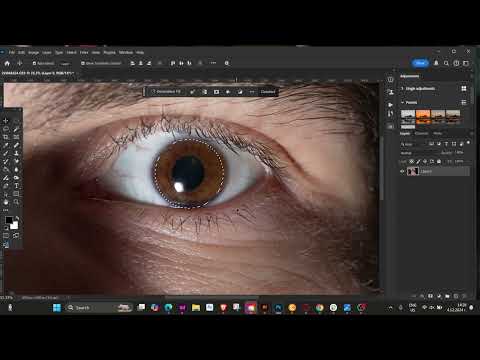
Task: Toggle Quick Mask mode
Action: point(6,235)
